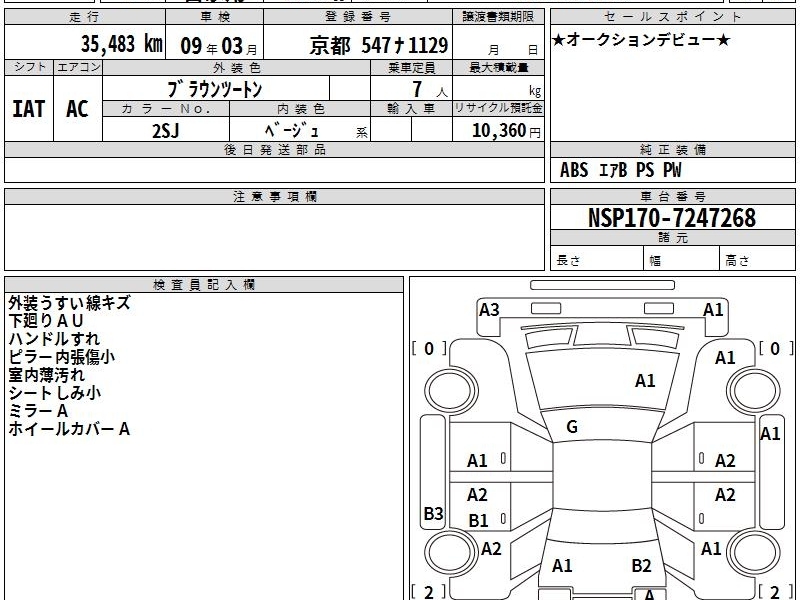Click inspector note ハンドルすれ
The image size is (800, 600).
tap(54, 339)
